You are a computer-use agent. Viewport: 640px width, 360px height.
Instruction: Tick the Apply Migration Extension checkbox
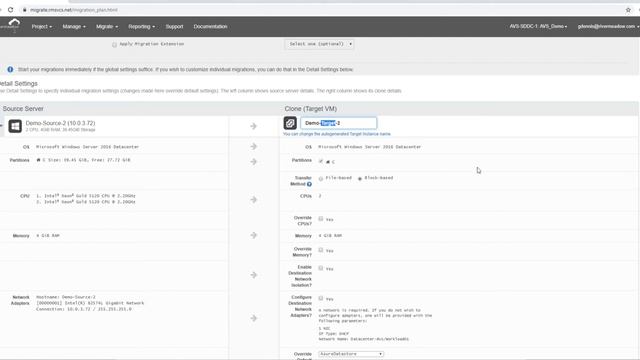coord(114,44)
